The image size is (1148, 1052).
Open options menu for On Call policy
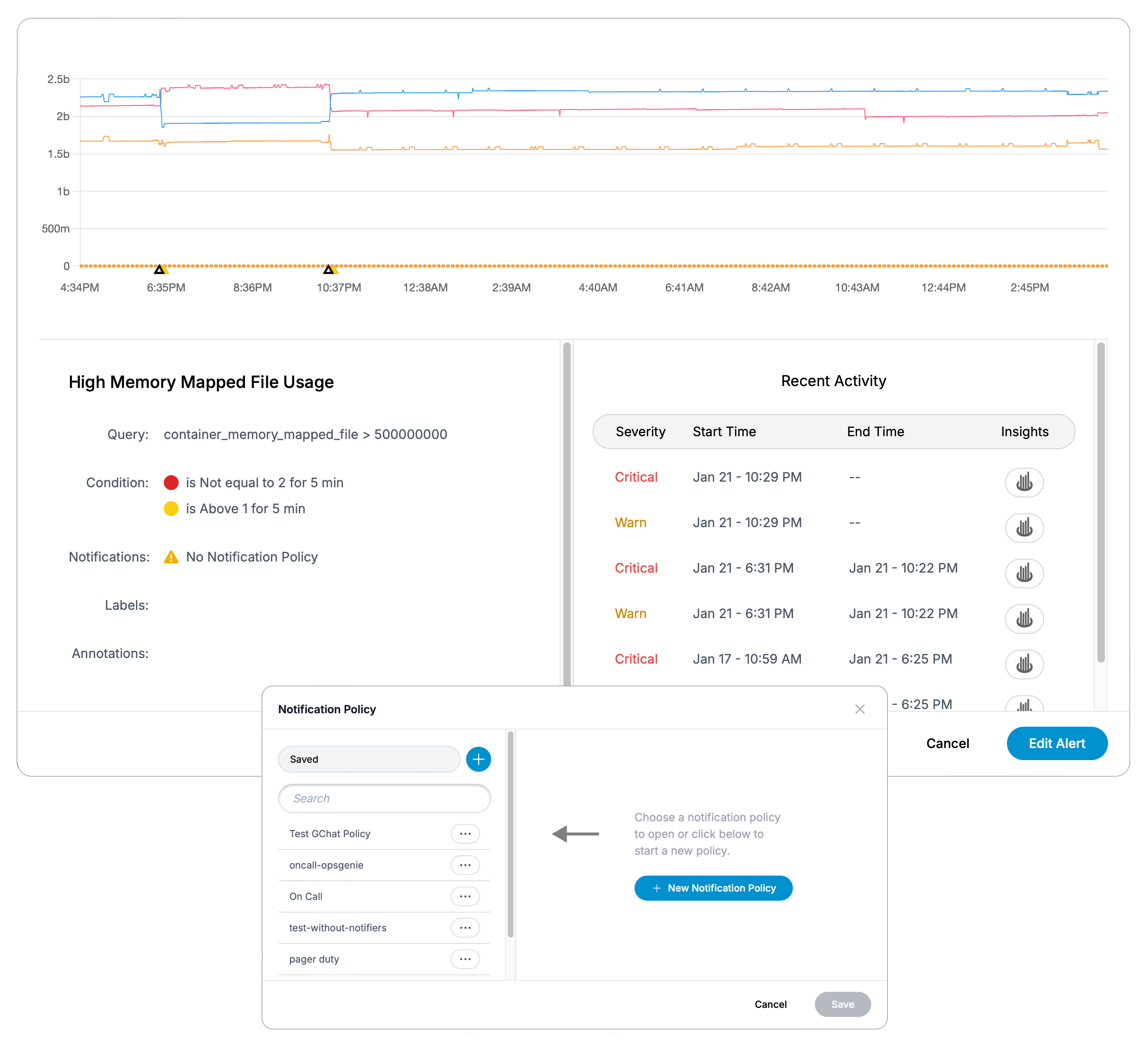464,897
